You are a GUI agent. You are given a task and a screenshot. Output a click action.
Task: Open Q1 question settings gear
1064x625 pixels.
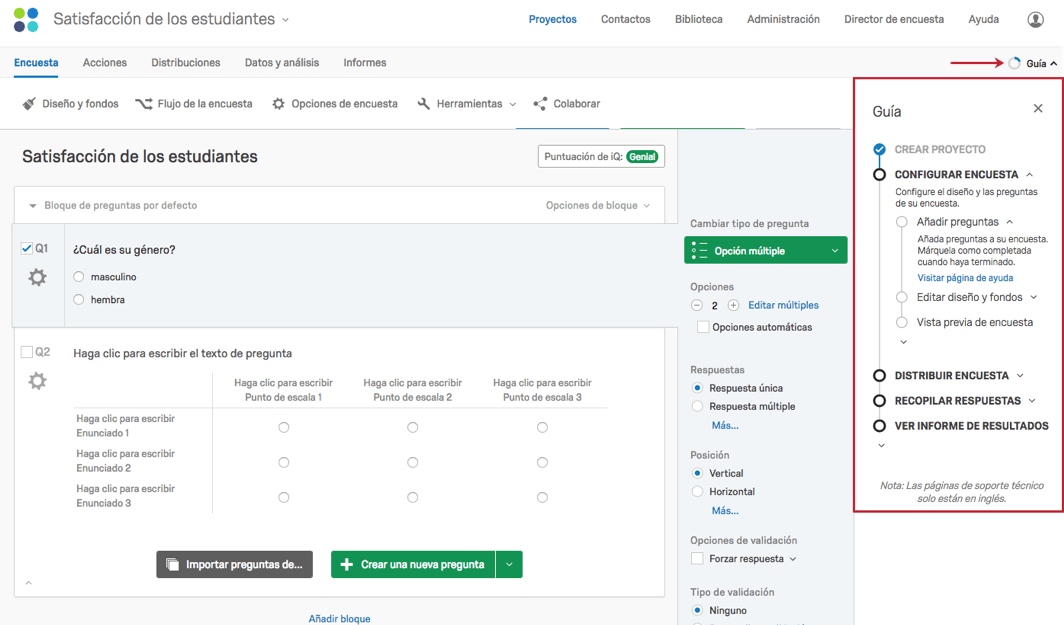click(x=37, y=277)
